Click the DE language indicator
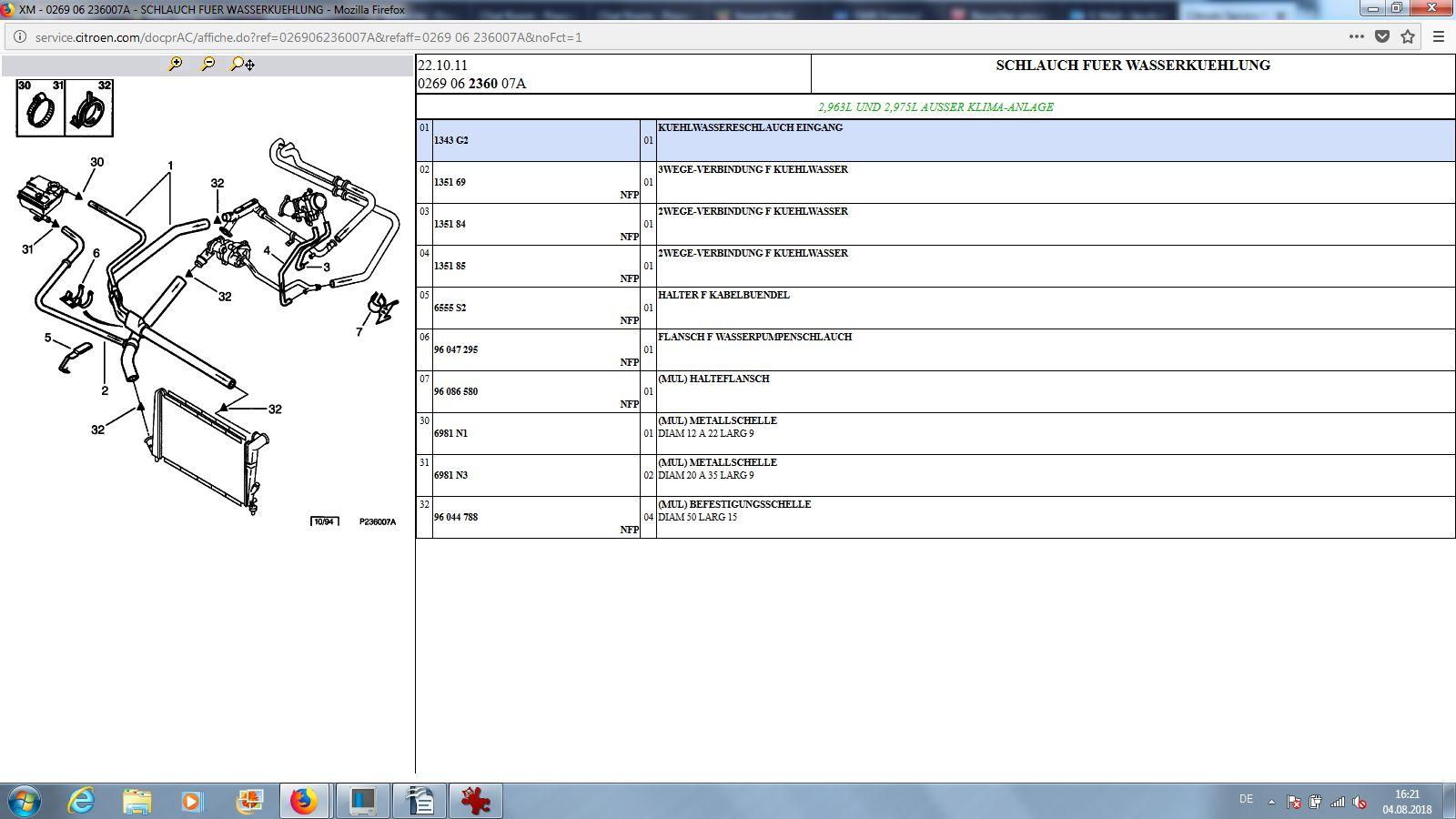The height and width of the screenshot is (819, 1456). [x=1246, y=799]
